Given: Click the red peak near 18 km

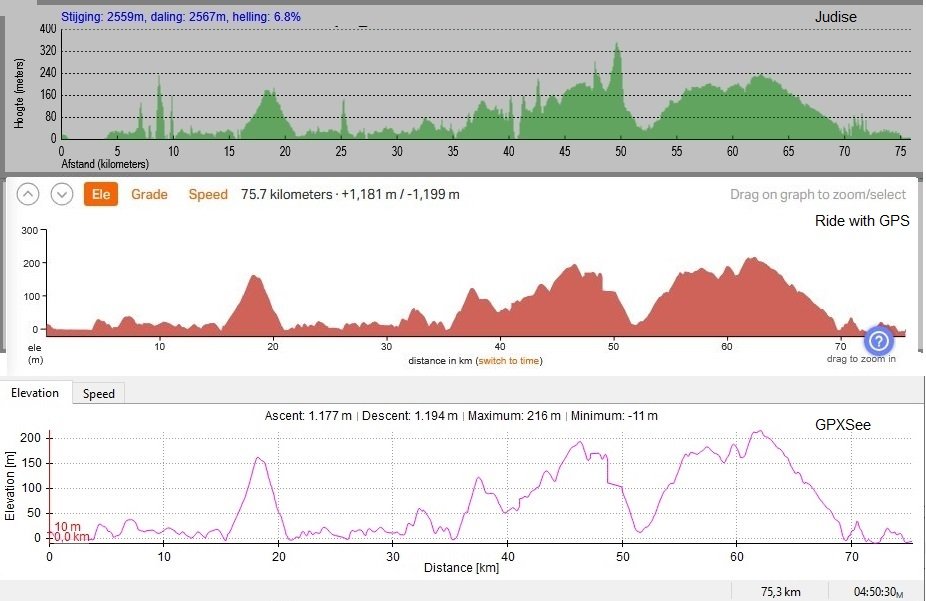Looking at the screenshot, I should coord(255,278).
